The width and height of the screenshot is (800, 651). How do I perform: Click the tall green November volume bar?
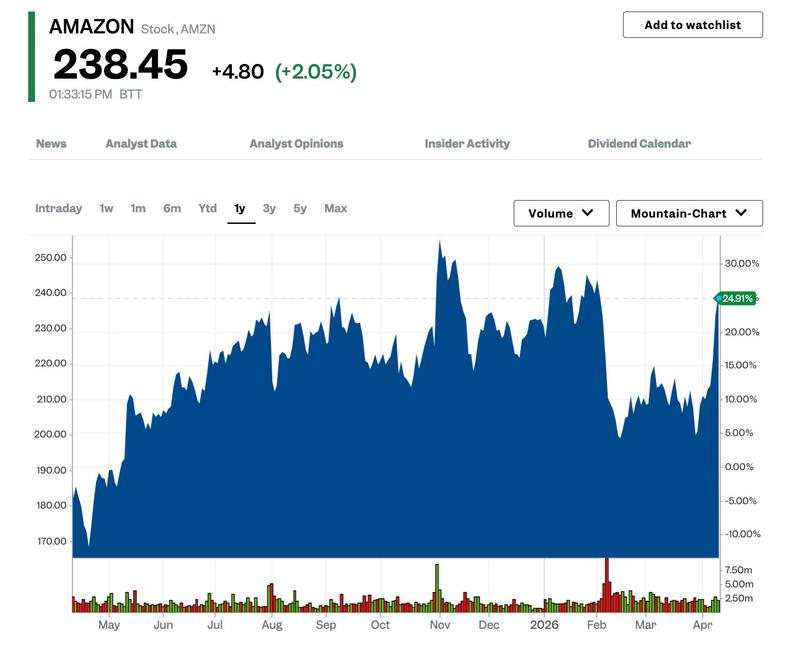pyautogui.click(x=437, y=588)
